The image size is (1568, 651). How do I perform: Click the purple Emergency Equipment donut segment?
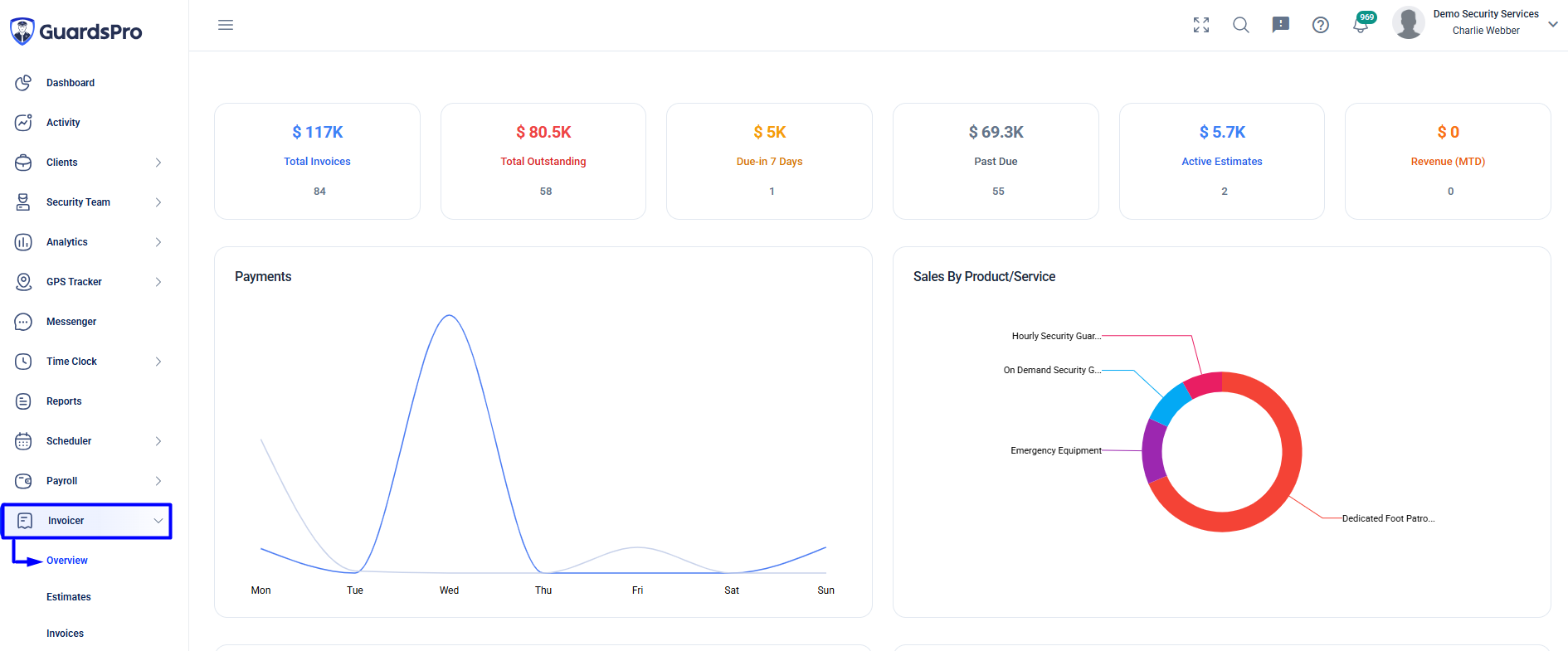[1152, 450]
